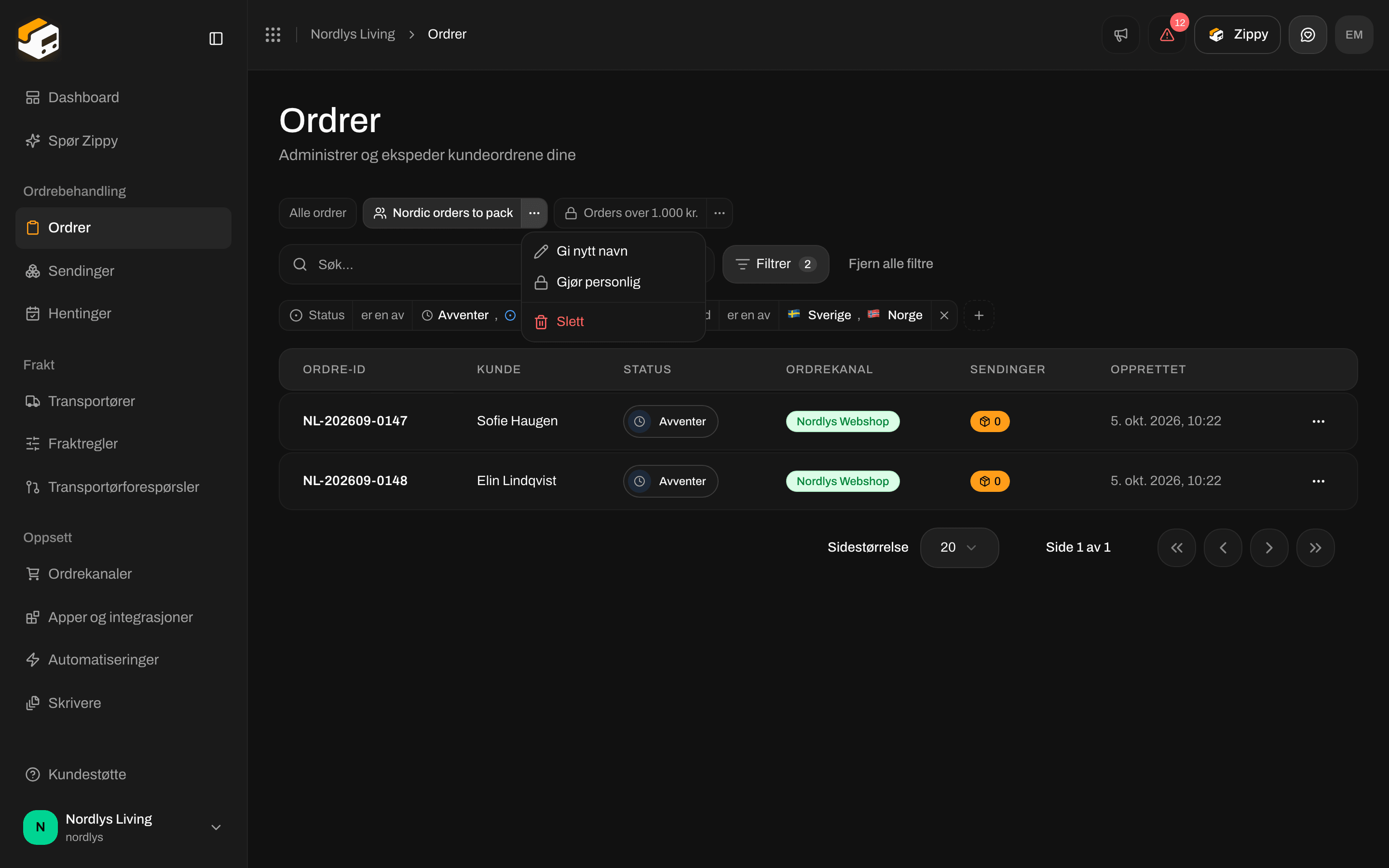Viewport: 1389px width, 868px height.
Task: Select the Alle ordrer tab
Action: (x=317, y=213)
